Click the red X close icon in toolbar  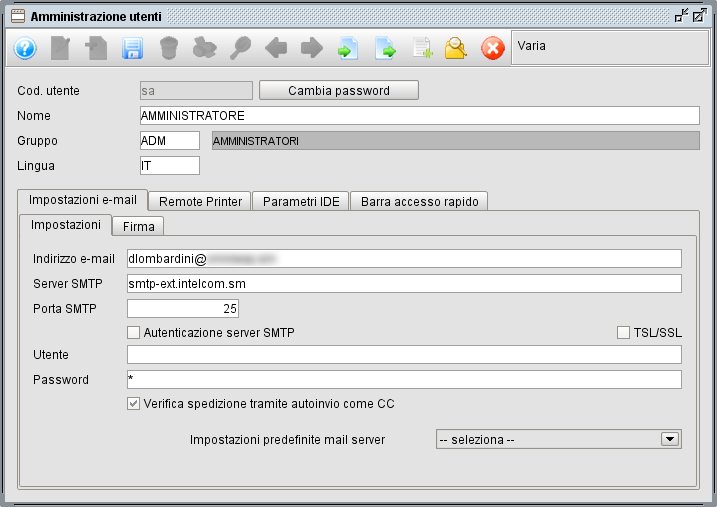click(493, 48)
